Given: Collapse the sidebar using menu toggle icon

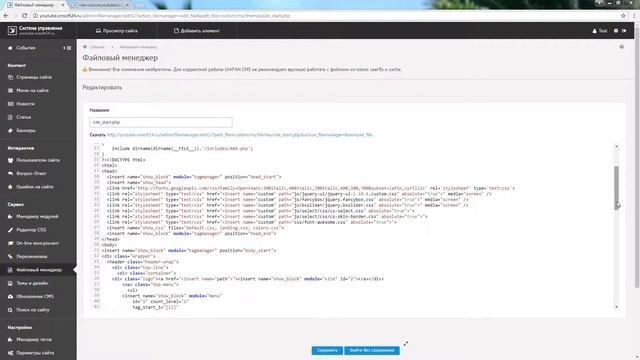Looking at the screenshot, I should pyautogui.click(x=67, y=48).
